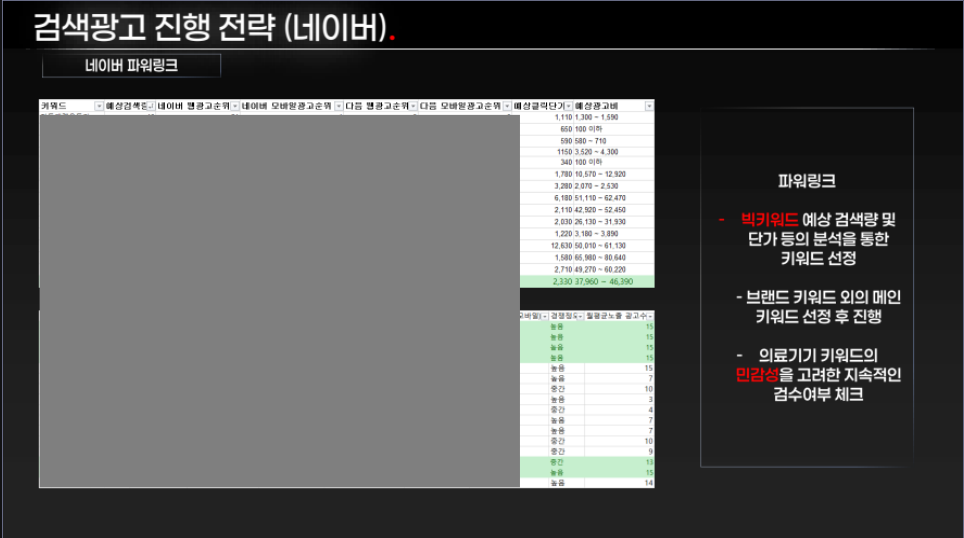Viewport: 964px width, 538px height.
Task: Open the 키워드 column filter dropdown
Action: tap(99, 106)
